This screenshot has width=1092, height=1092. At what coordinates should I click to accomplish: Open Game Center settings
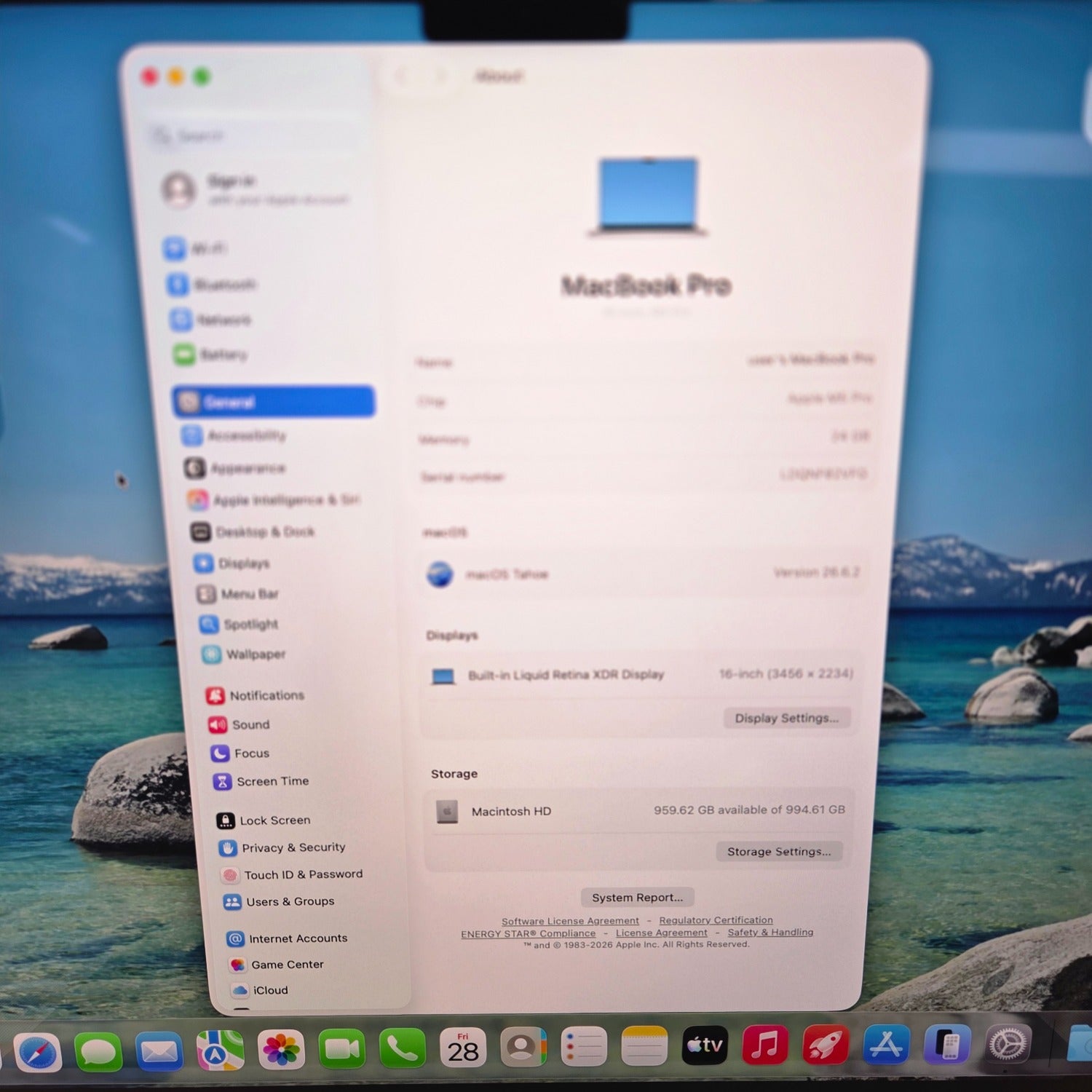point(276,965)
